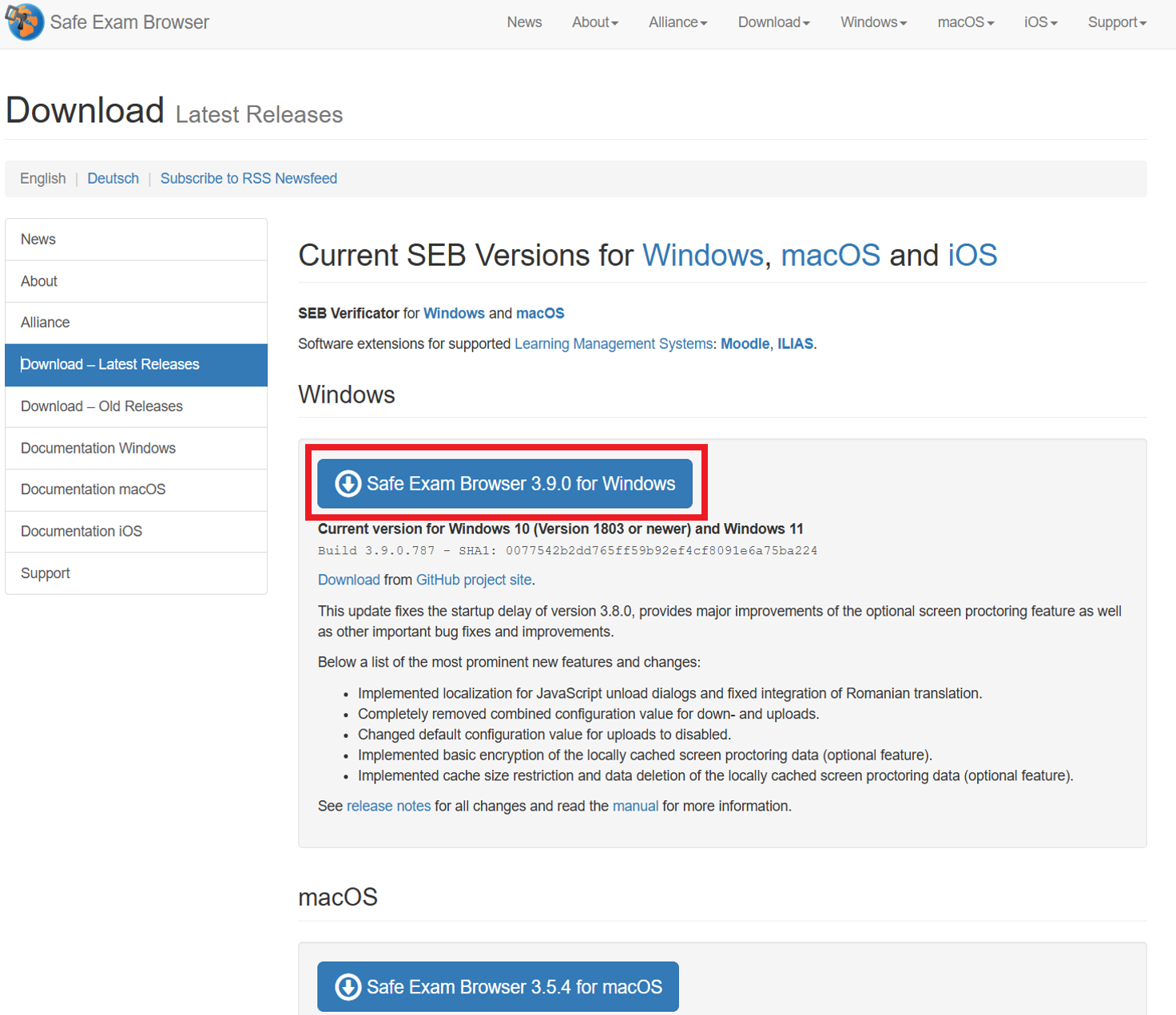Viewport: 1176px width, 1015px height.
Task: Go to News in the top navigation bar
Action: click(x=524, y=22)
